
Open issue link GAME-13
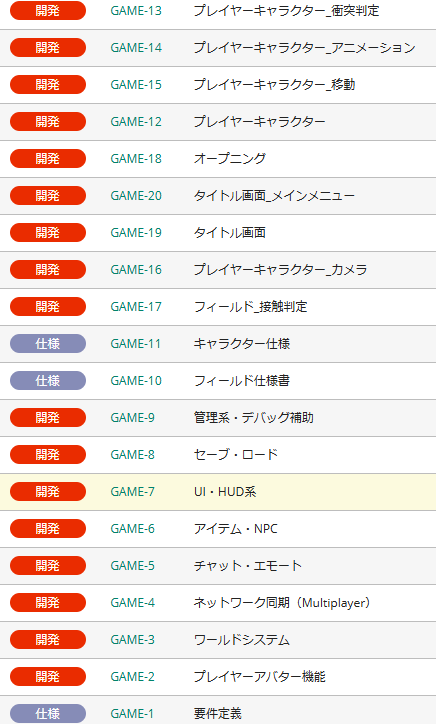click(136, 11)
